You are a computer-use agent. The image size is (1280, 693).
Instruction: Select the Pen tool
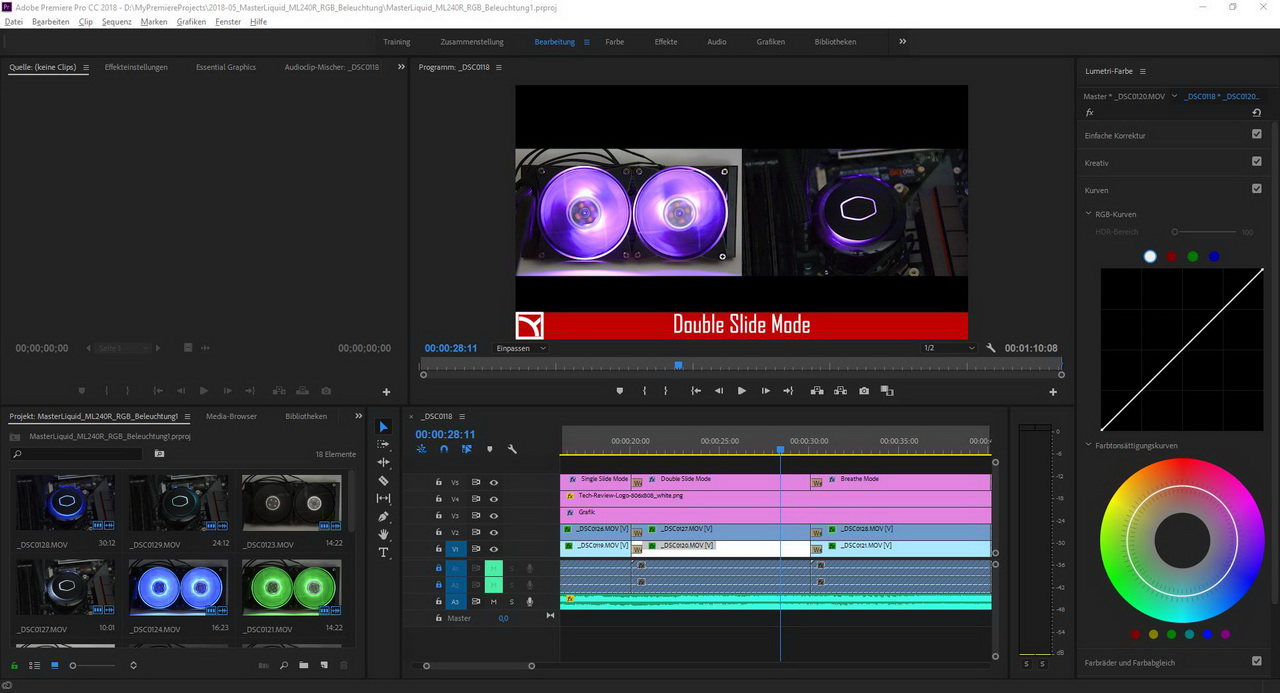pyautogui.click(x=383, y=517)
